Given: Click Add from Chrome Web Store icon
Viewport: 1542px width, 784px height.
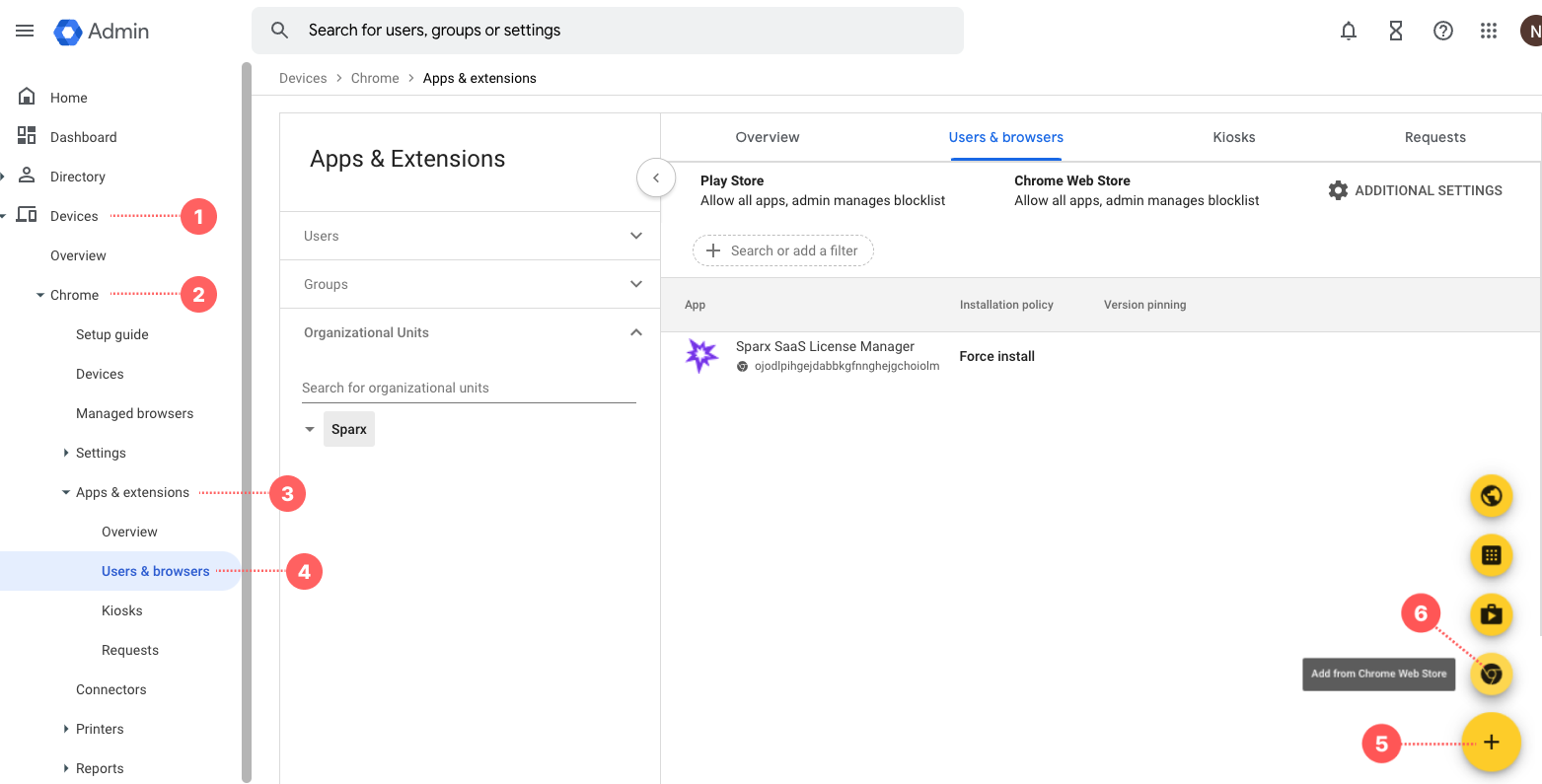Looking at the screenshot, I should tap(1491, 674).
